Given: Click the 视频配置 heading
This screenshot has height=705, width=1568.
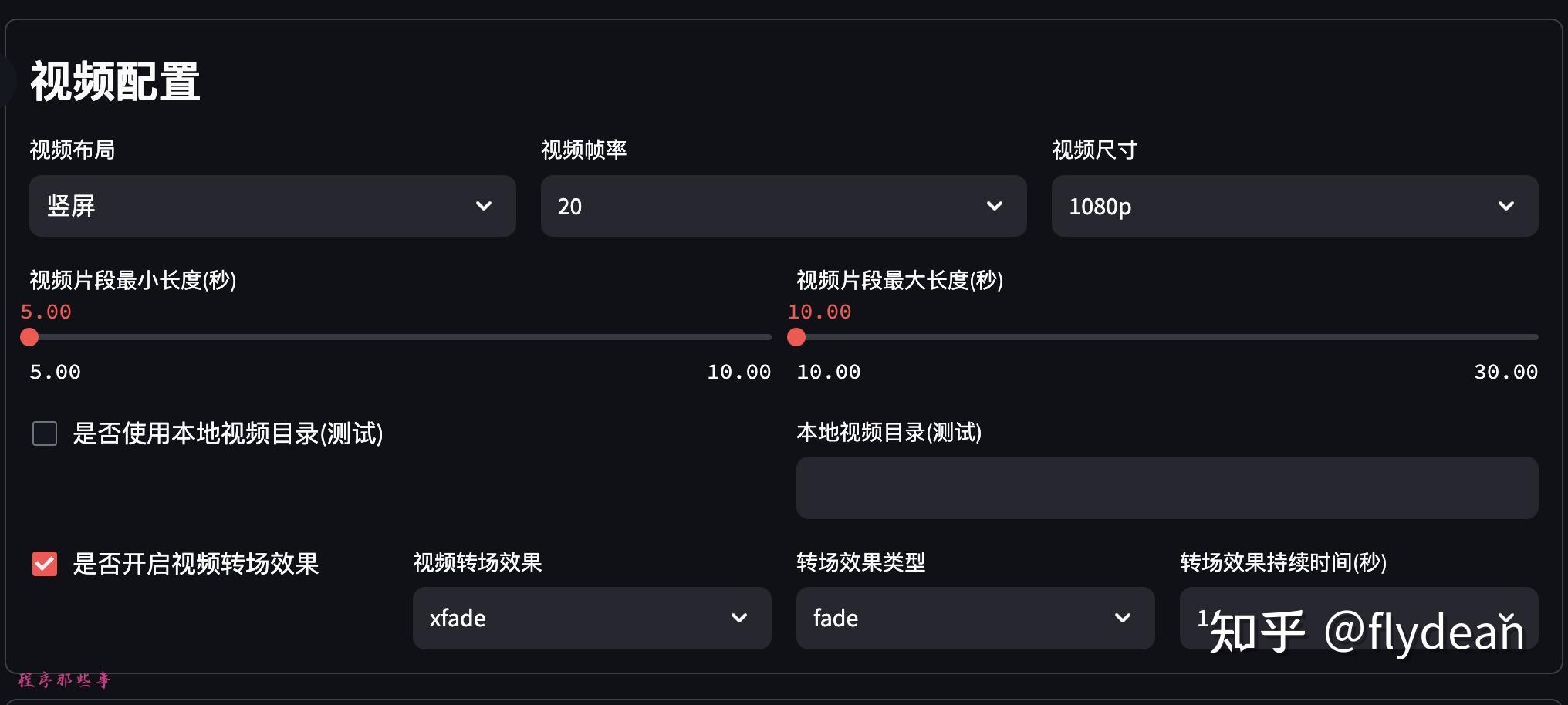Looking at the screenshot, I should [113, 81].
